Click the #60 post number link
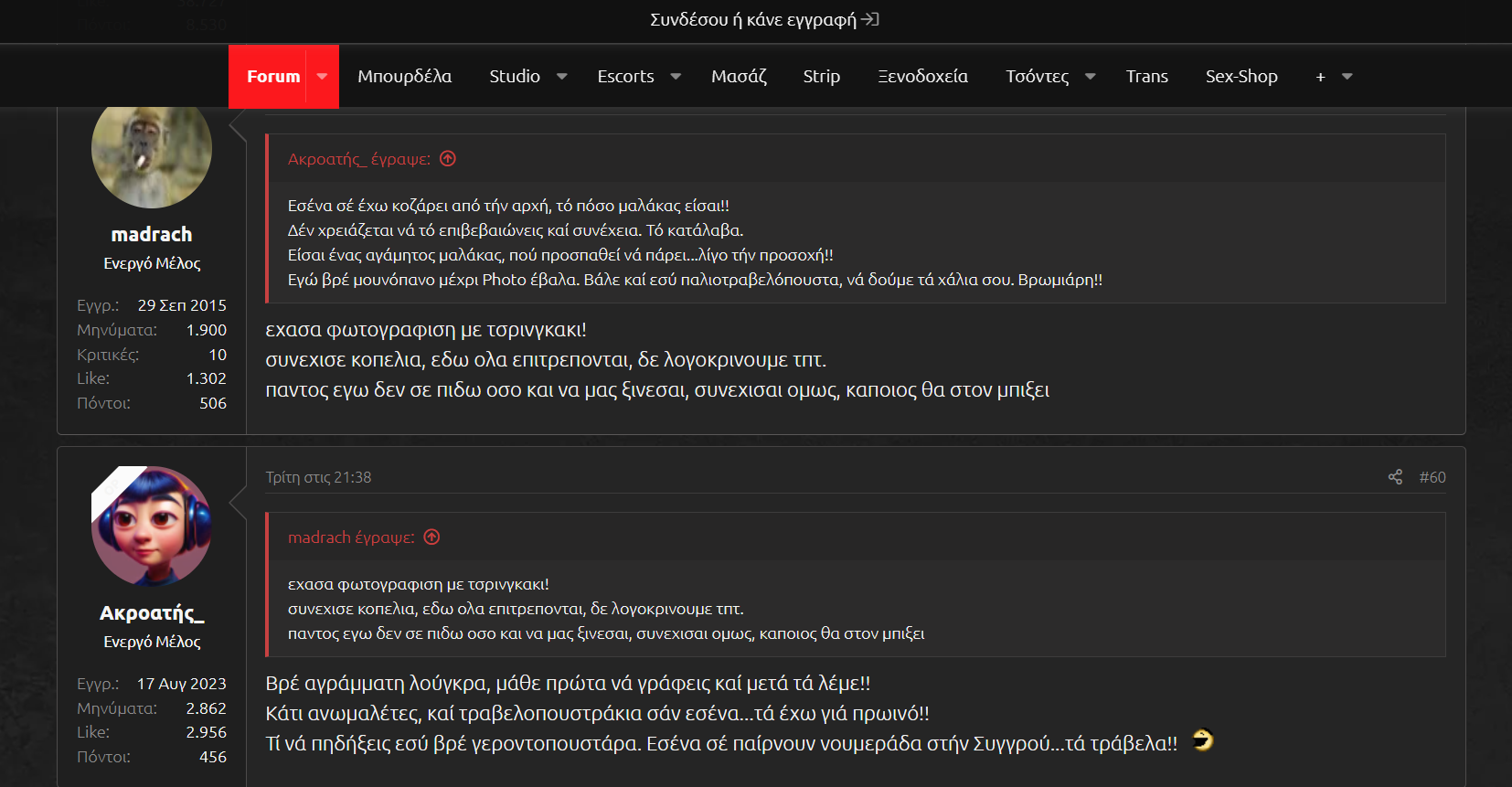 pyautogui.click(x=1432, y=477)
